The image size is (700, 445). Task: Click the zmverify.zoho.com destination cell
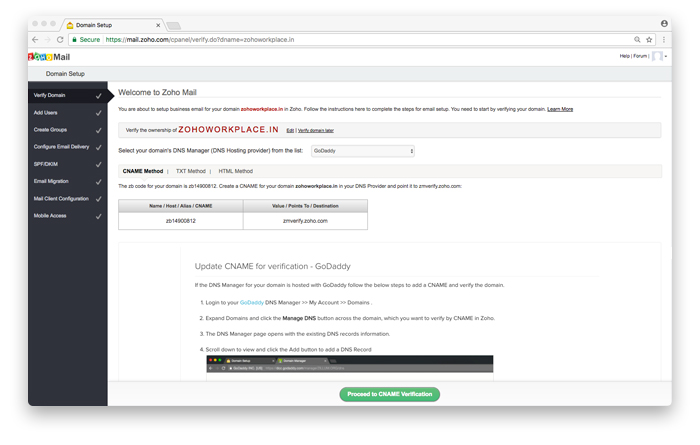[305, 221]
